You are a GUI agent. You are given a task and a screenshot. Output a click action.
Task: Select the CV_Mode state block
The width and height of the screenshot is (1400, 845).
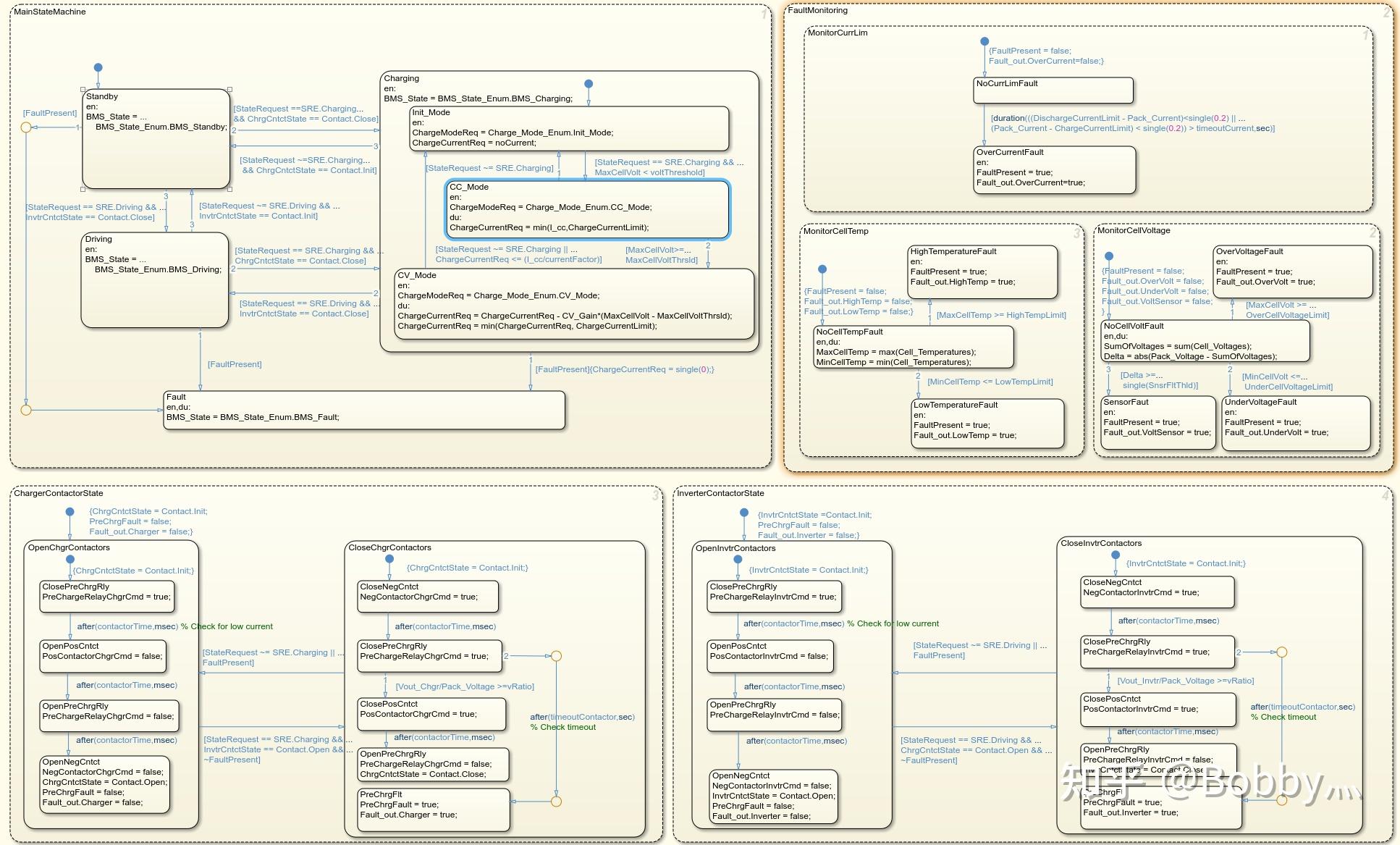pyautogui.click(x=574, y=304)
